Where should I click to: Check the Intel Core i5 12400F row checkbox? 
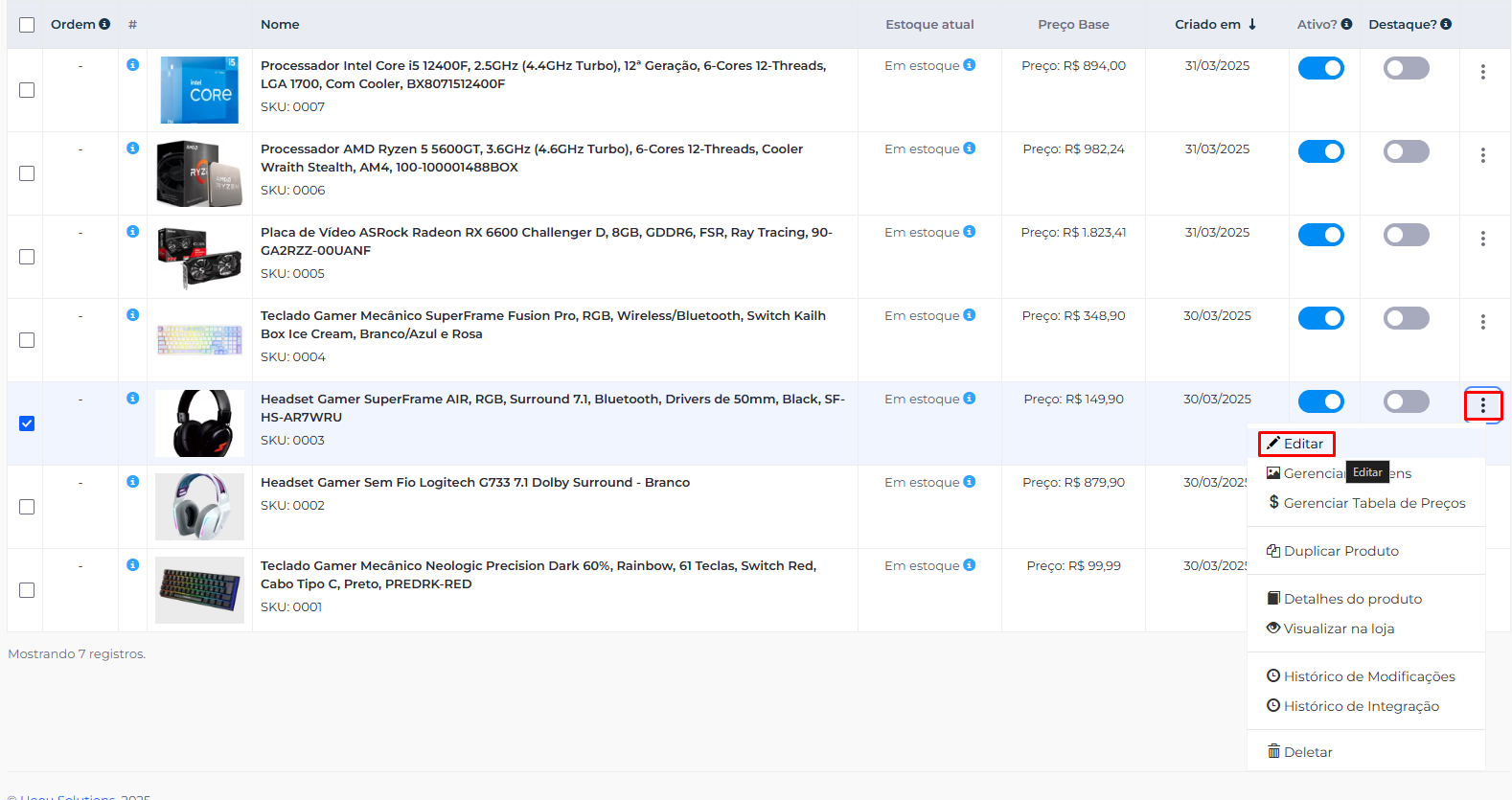pos(27,90)
